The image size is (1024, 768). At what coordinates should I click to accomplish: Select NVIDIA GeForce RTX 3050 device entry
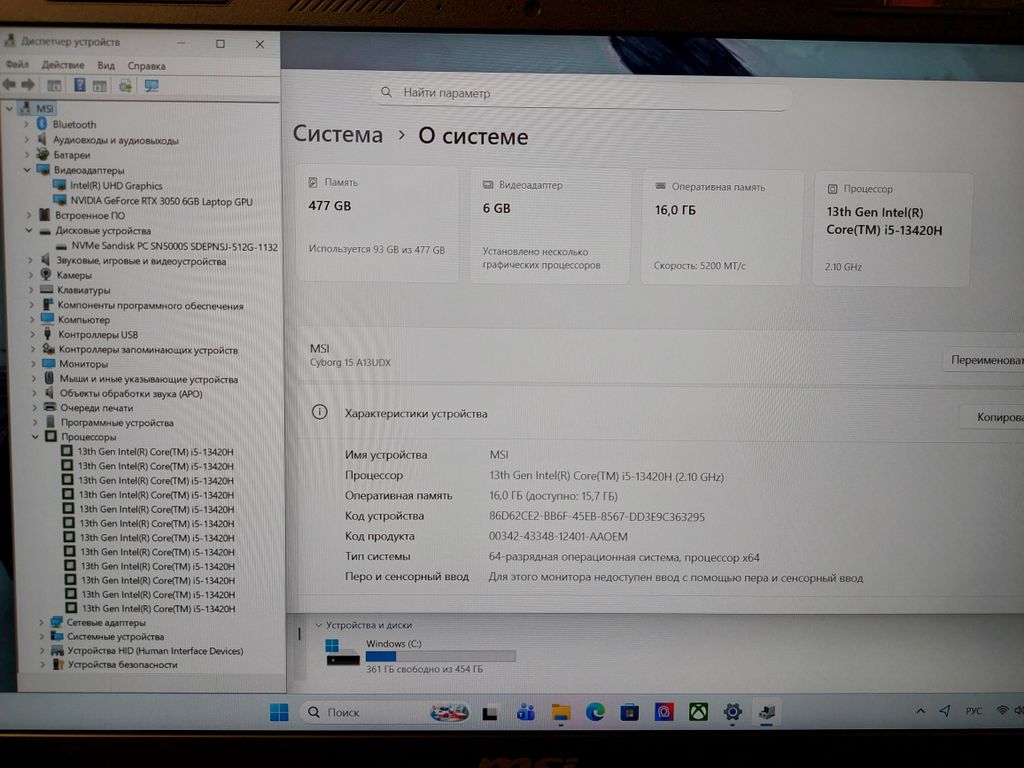pos(161,201)
